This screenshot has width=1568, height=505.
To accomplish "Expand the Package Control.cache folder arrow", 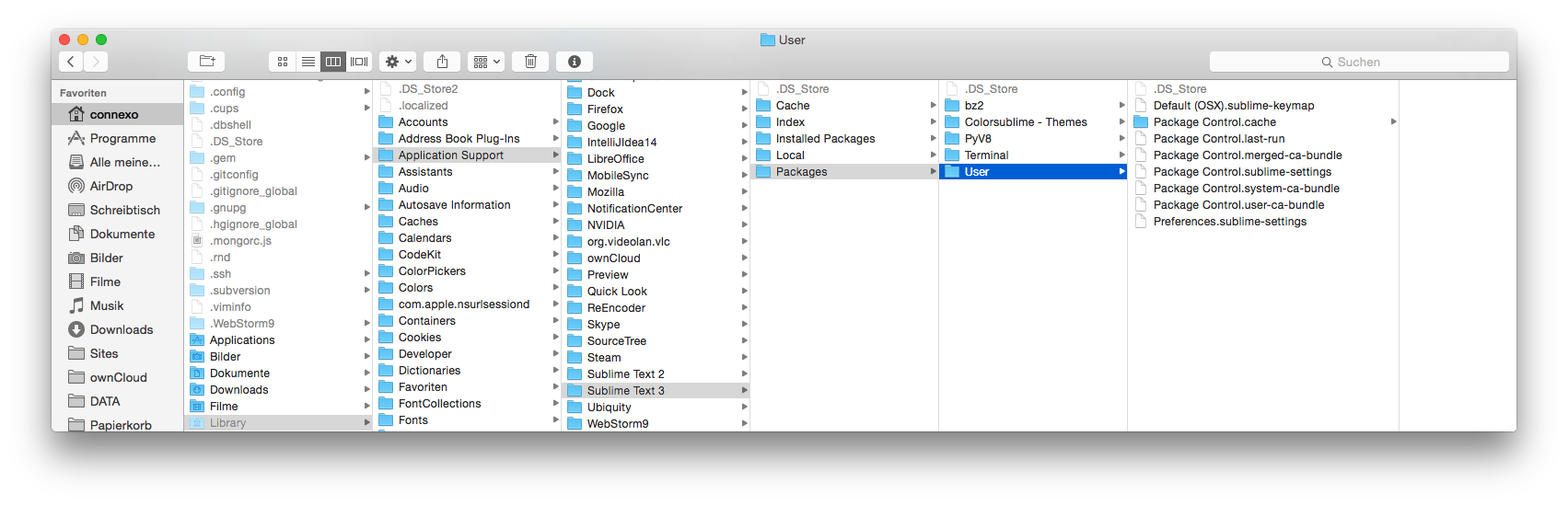I will pyautogui.click(x=1393, y=122).
